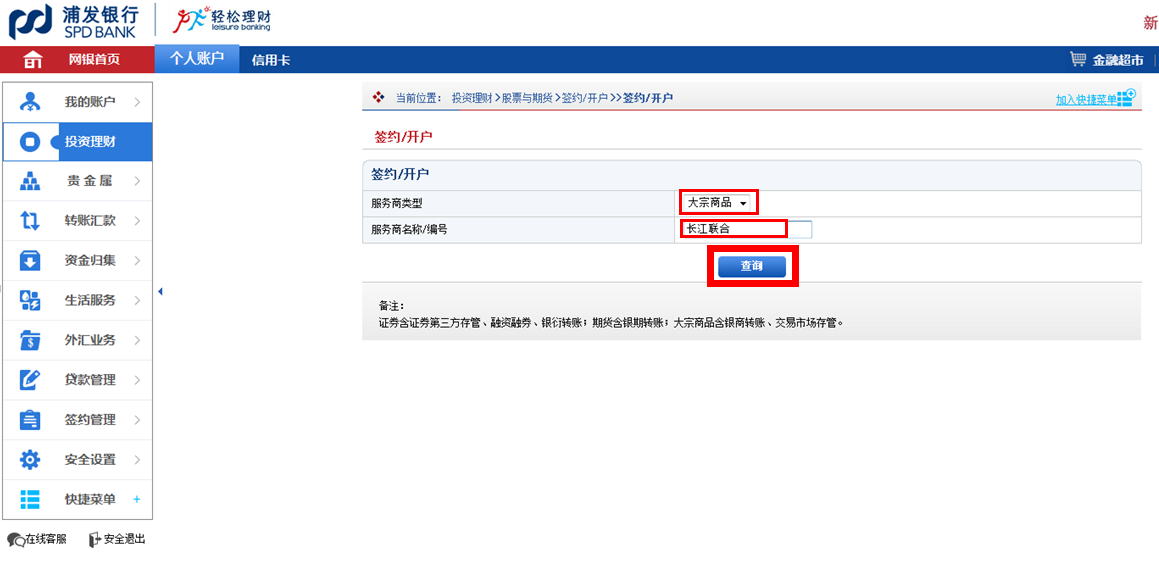
Task: Click the 资金归集 download box icon
Action: click(x=30, y=261)
